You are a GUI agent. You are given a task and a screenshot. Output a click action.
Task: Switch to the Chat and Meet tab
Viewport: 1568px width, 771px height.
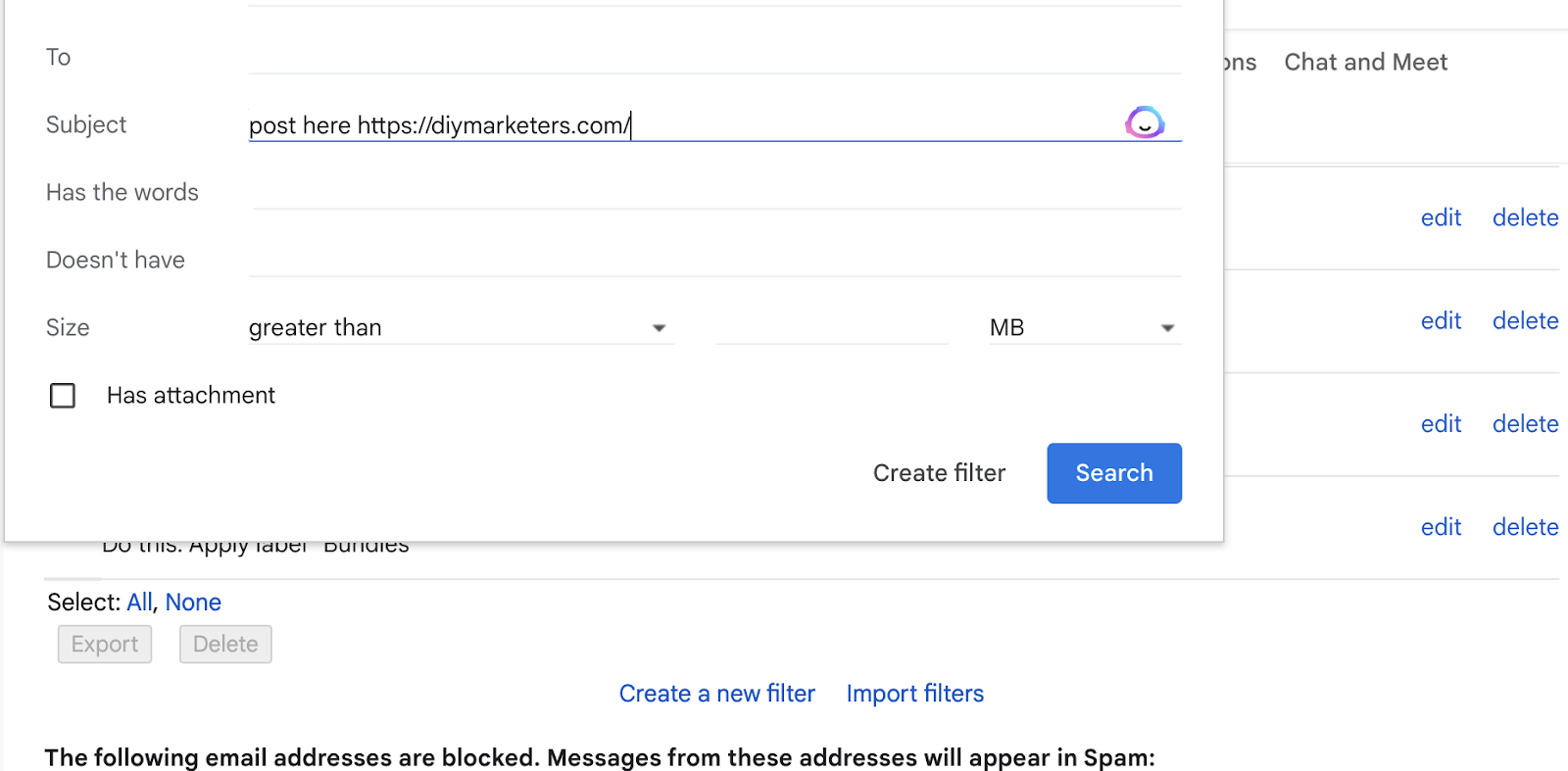1365,63
